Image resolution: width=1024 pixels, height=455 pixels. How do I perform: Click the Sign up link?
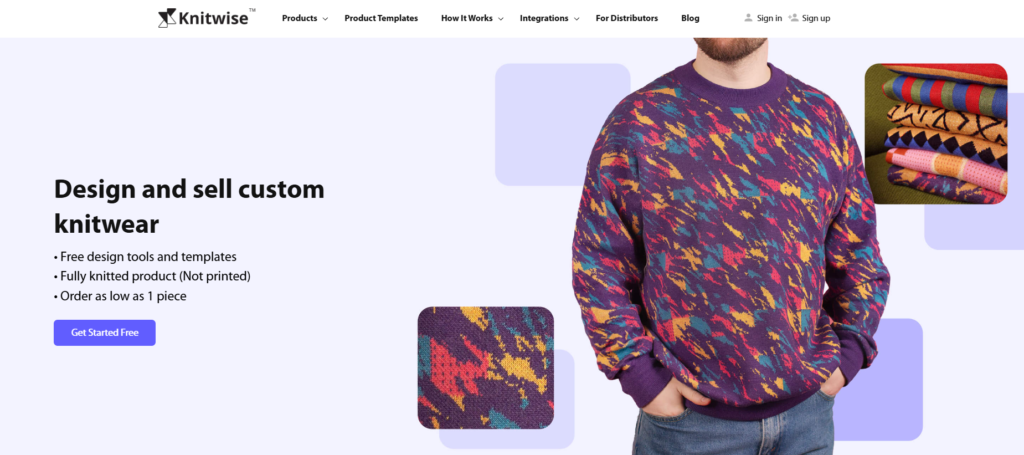coord(816,18)
